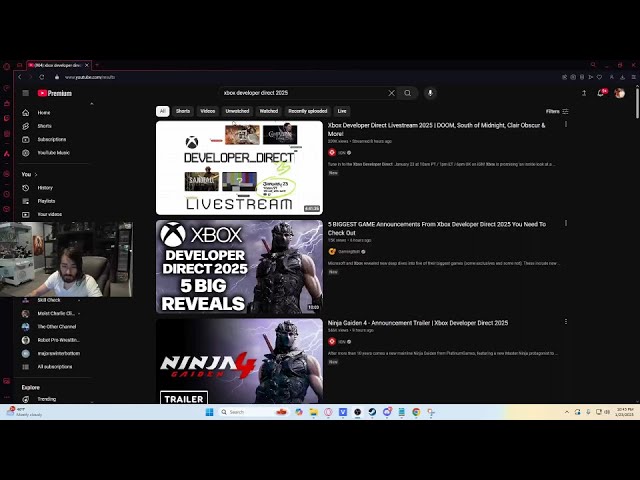640x480 pixels.
Task: Open the channel under 5 BIGGEST video
Action: (347, 252)
